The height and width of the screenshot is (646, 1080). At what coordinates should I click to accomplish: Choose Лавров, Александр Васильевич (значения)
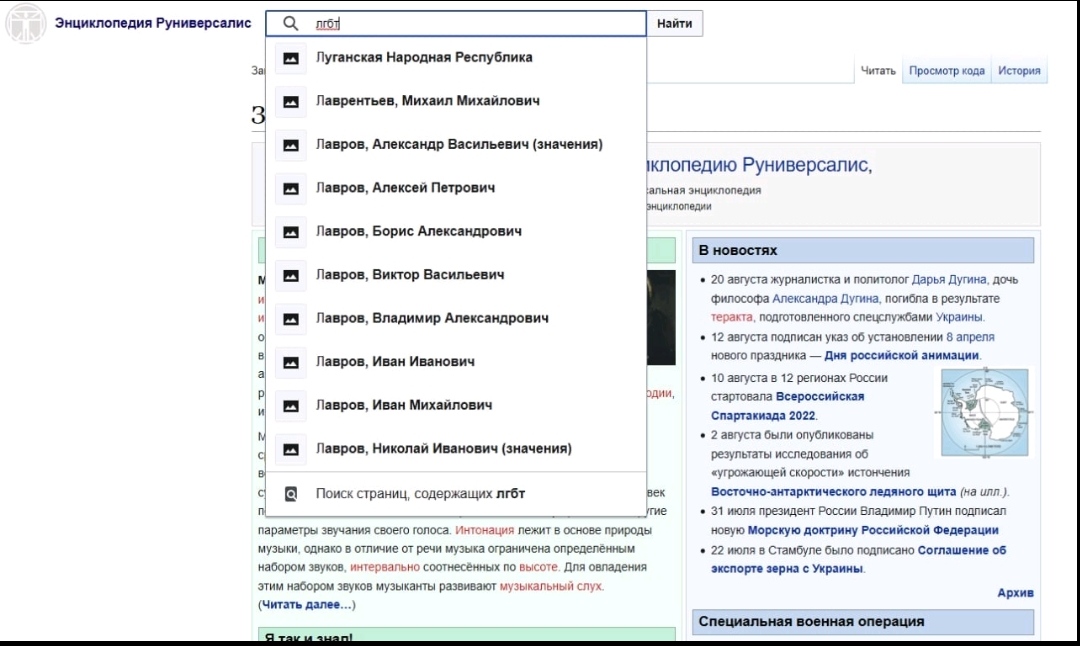pos(456,145)
